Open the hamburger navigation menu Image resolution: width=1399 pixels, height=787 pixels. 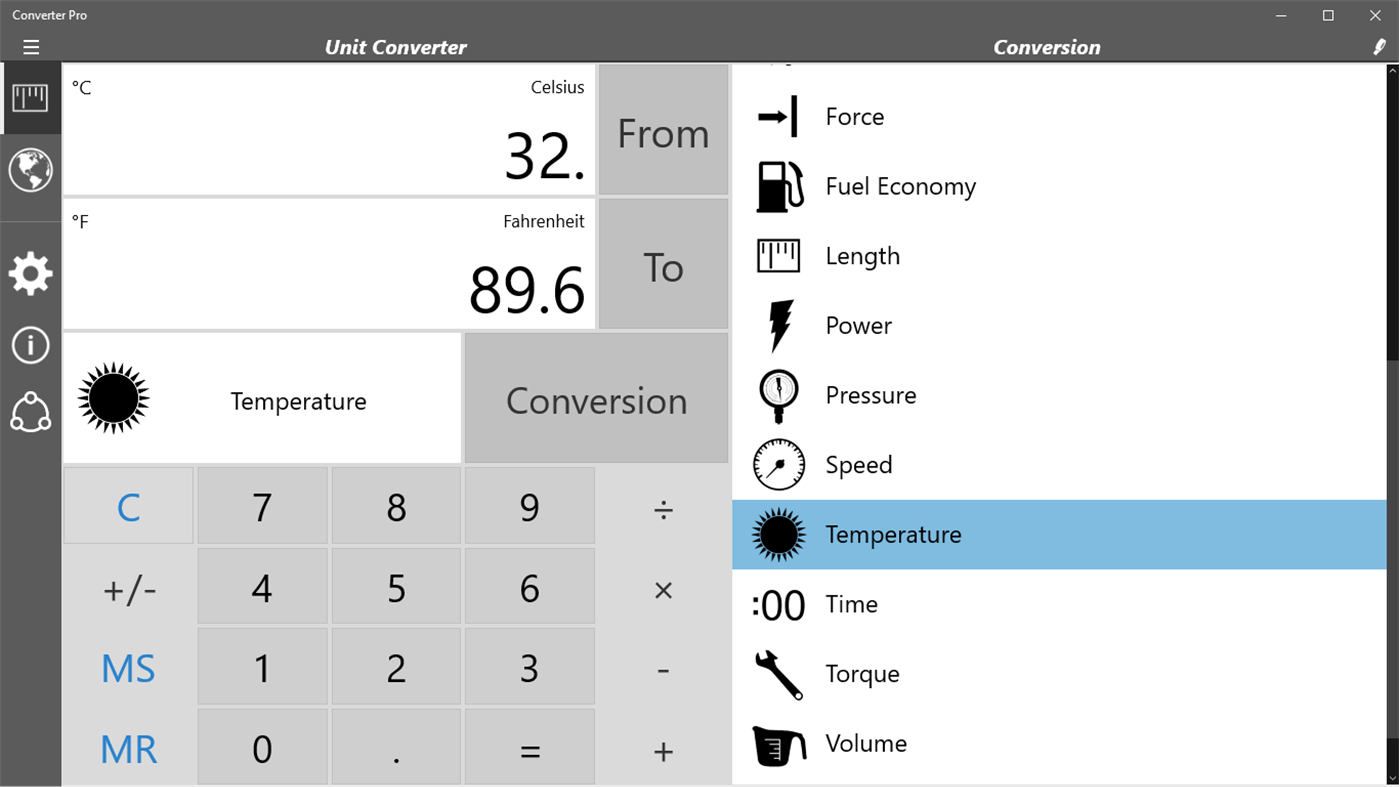click(x=31, y=47)
